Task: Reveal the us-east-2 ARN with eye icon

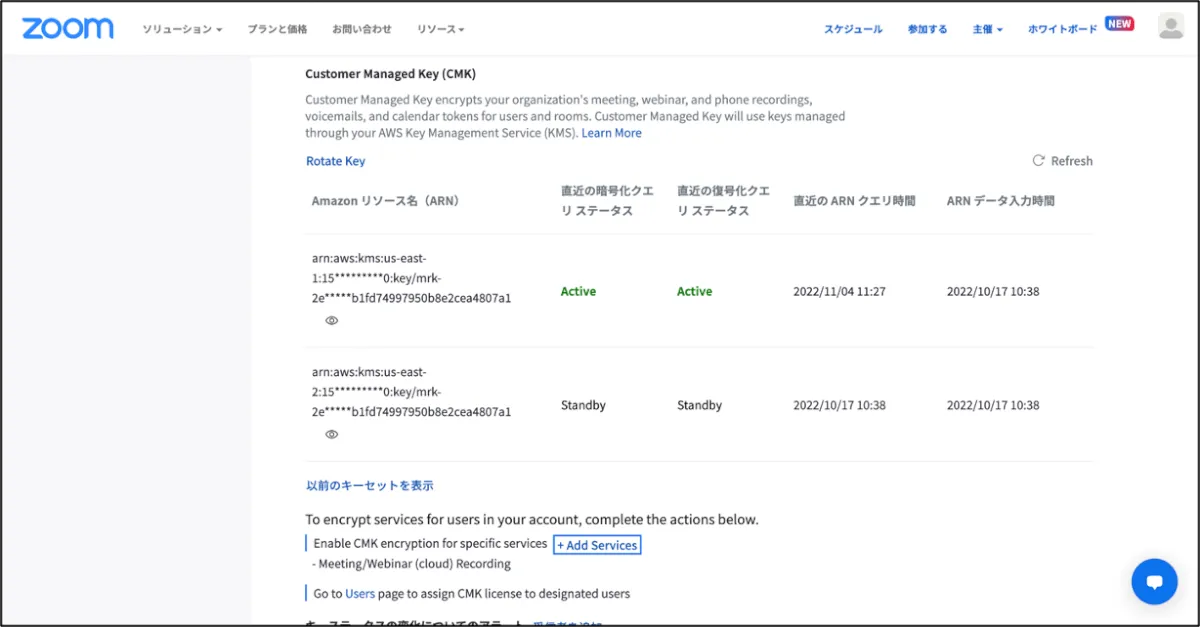Action: point(332,434)
